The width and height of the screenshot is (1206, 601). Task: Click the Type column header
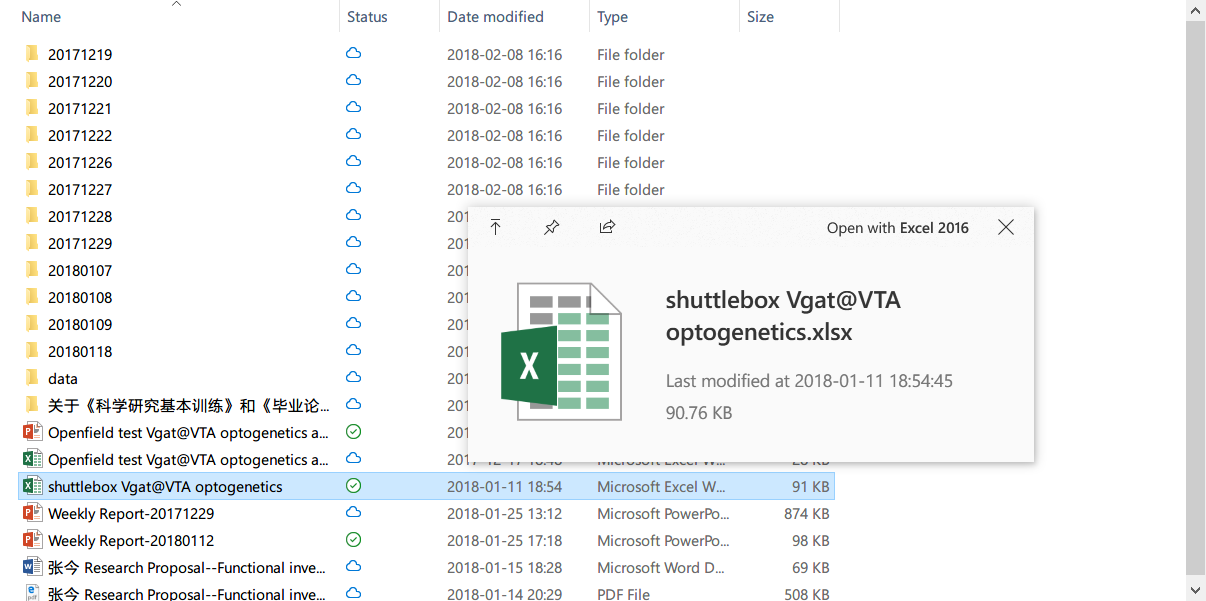tap(612, 16)
